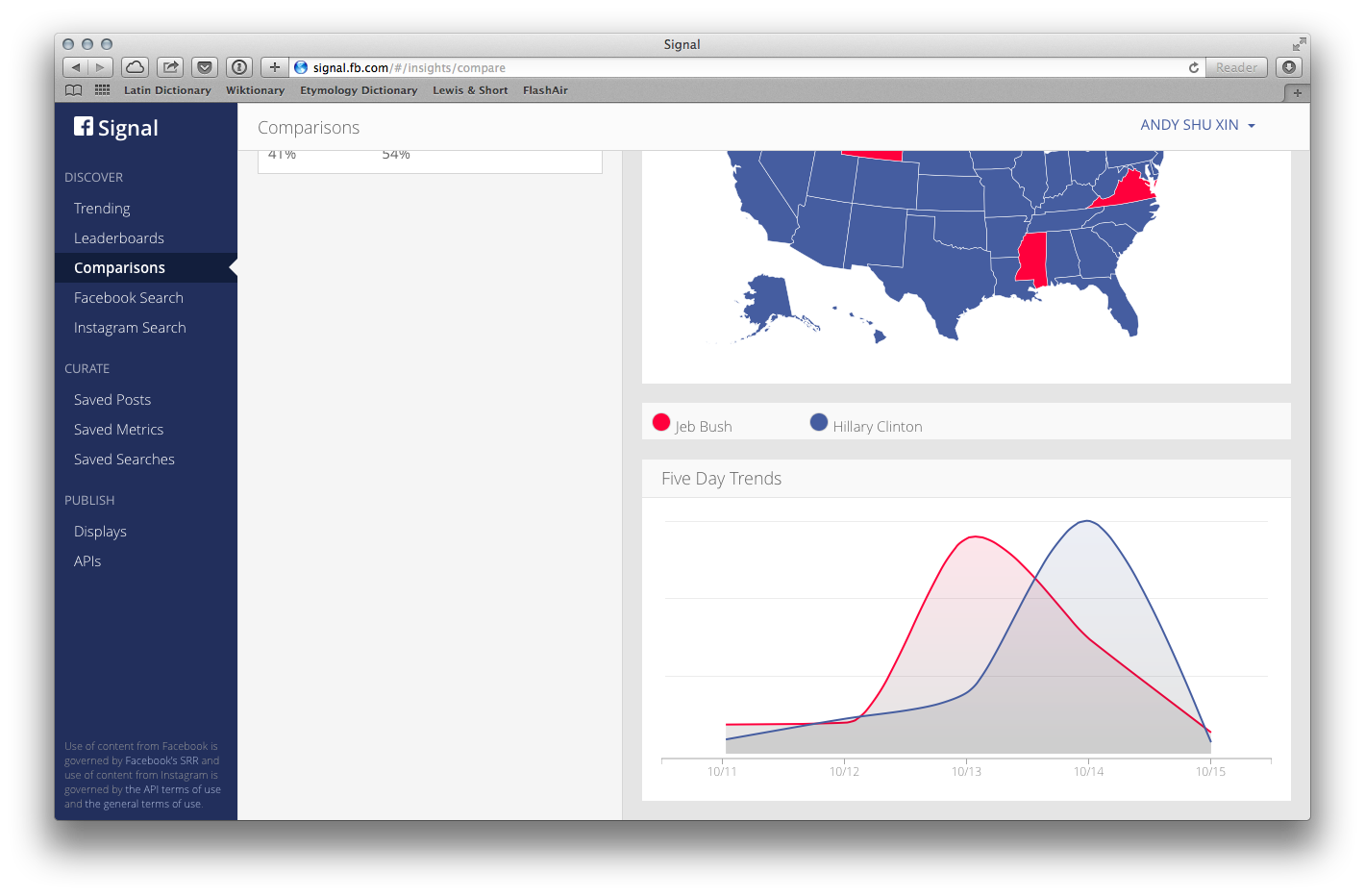This screenshot has width=1365, height=896.
Task: Click the PUBLISH section heading
Action: (89, 501)
